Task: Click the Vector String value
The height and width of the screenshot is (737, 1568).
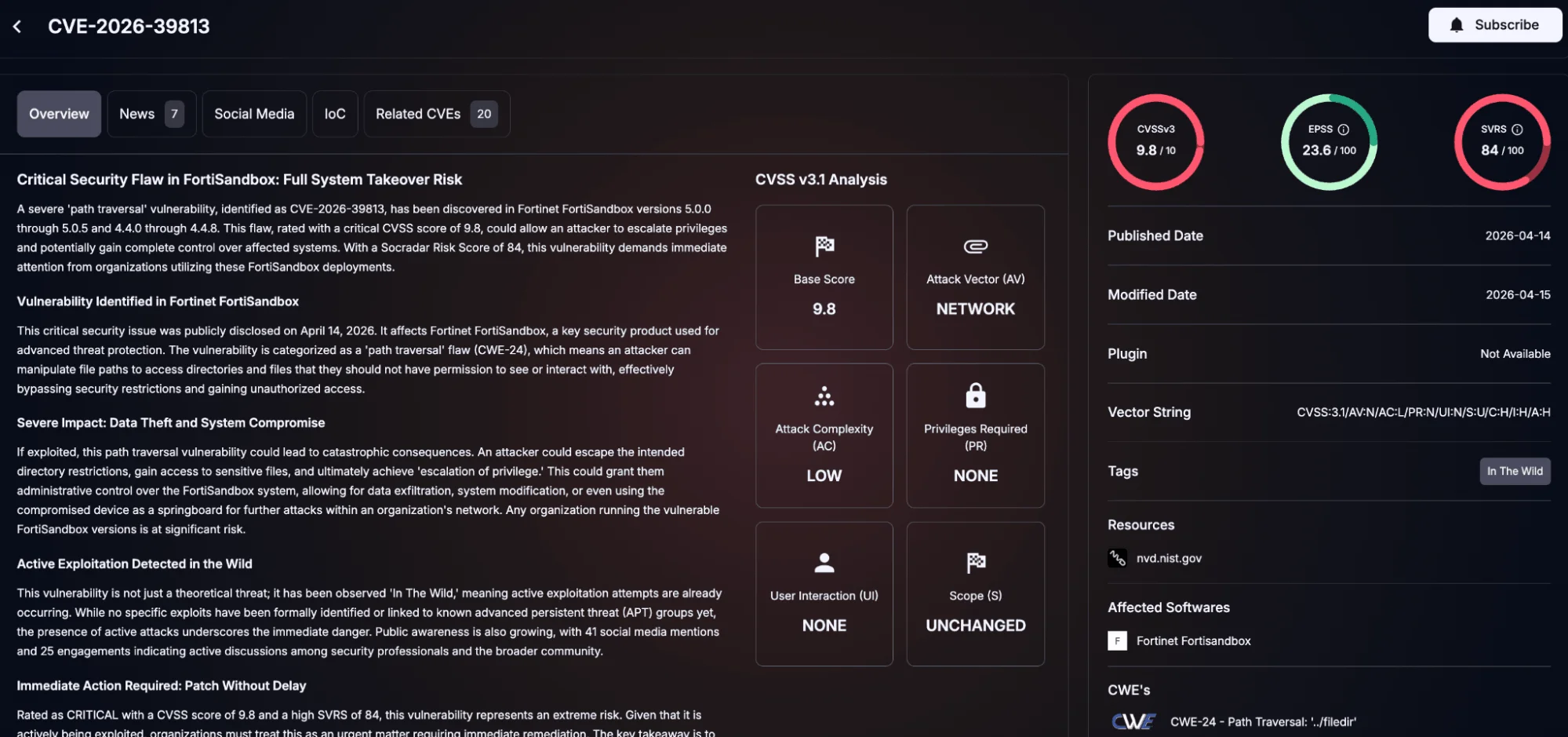Action: coord(1423,412)
